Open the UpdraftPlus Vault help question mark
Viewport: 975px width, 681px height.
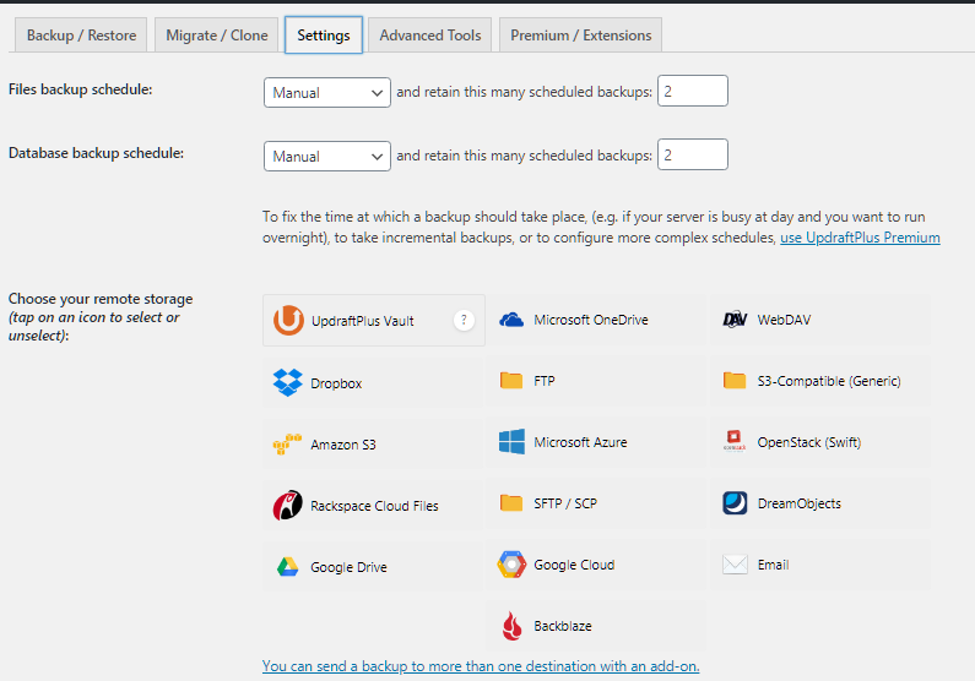[x=463, y=320]
